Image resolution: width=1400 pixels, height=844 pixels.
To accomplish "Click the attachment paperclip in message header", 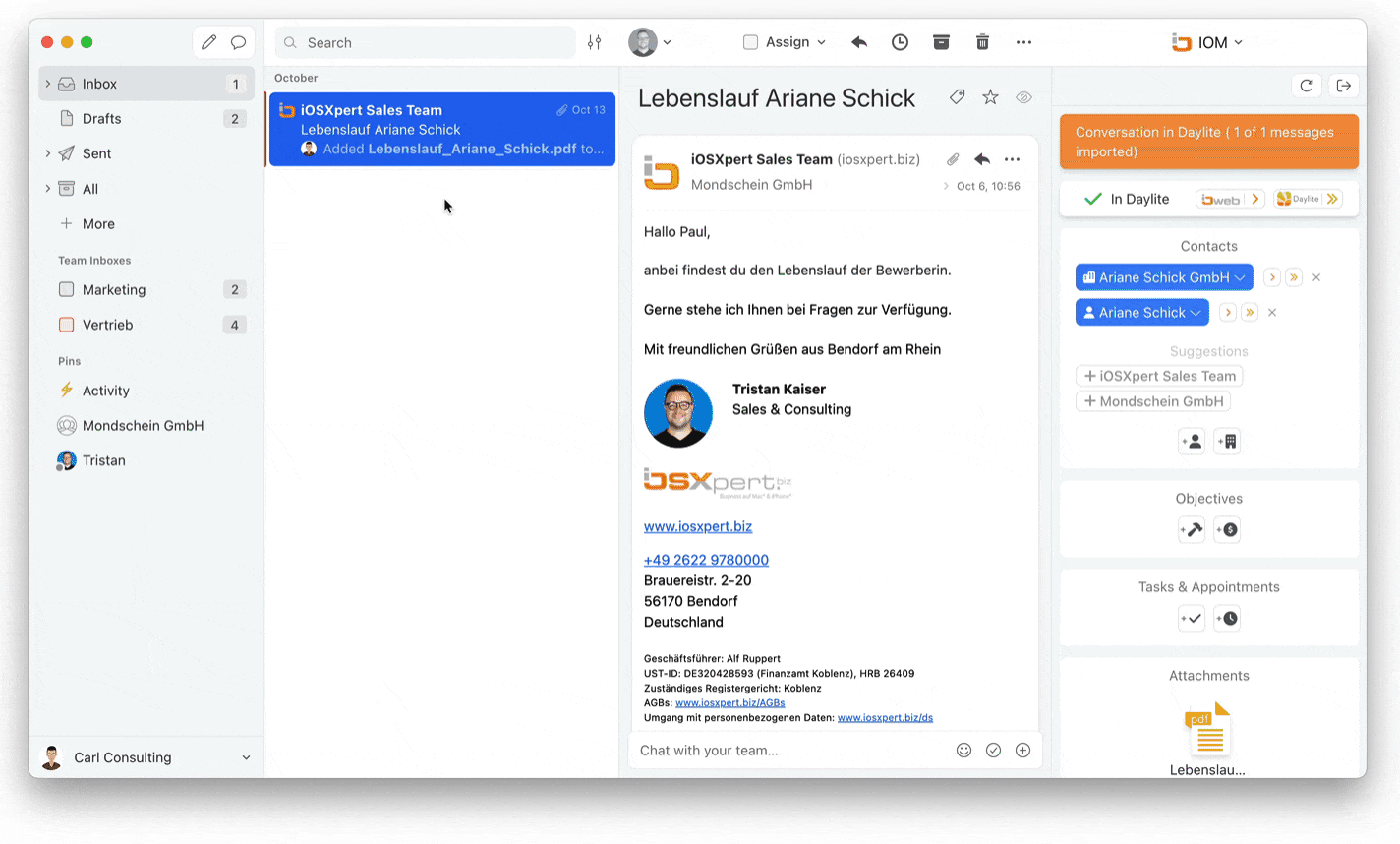I will point(953,159).
